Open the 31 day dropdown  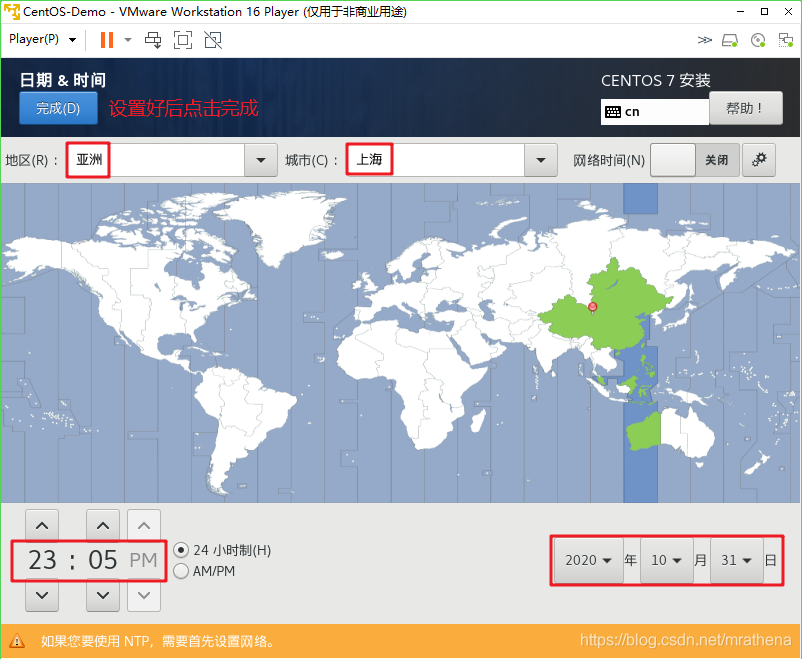click(737, 560)
